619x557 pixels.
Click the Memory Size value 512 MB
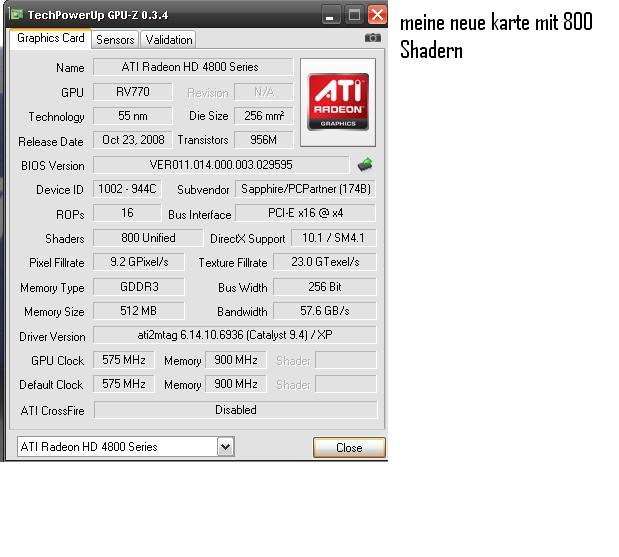139,311
